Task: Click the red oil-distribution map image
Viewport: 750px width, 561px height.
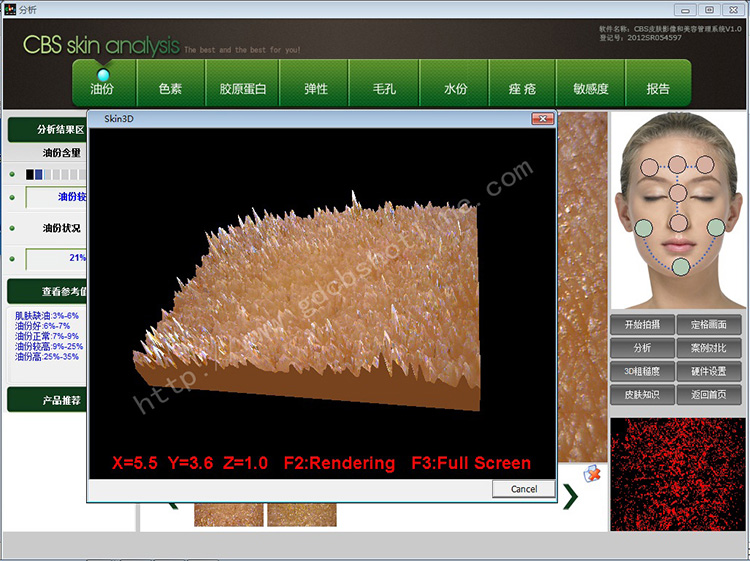Action: (x=678, y=474)
